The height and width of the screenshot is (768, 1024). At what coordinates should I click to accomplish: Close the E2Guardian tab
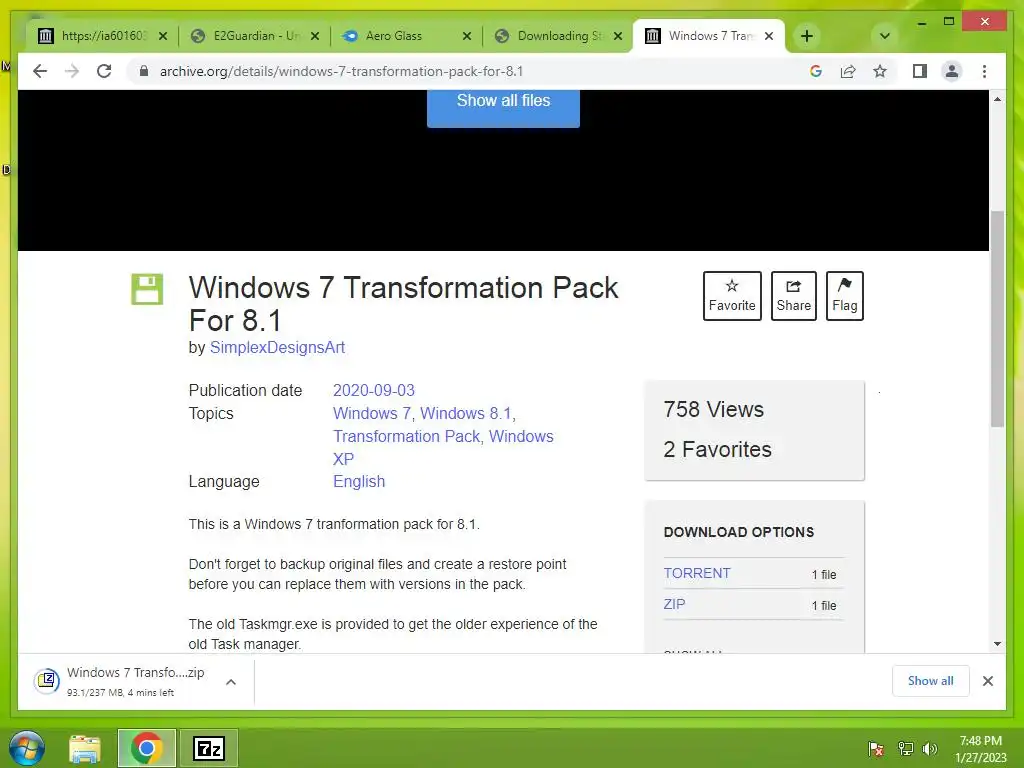315,36
